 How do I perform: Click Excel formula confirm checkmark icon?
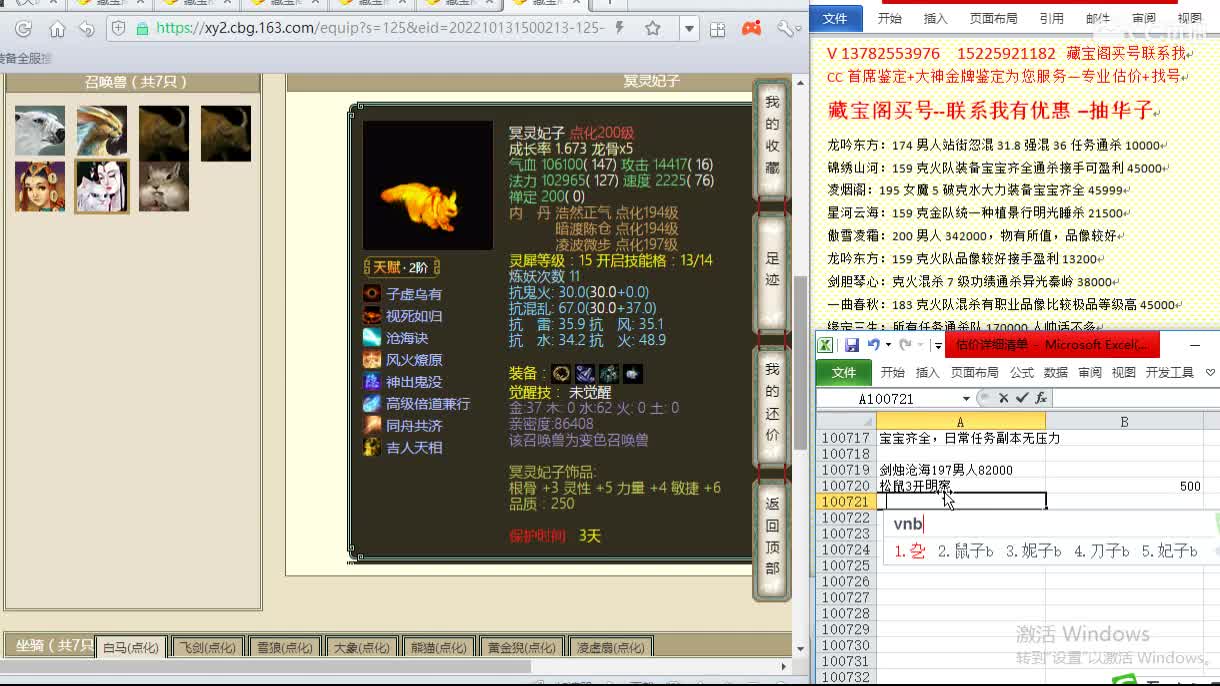click(x=1022, y=398)
